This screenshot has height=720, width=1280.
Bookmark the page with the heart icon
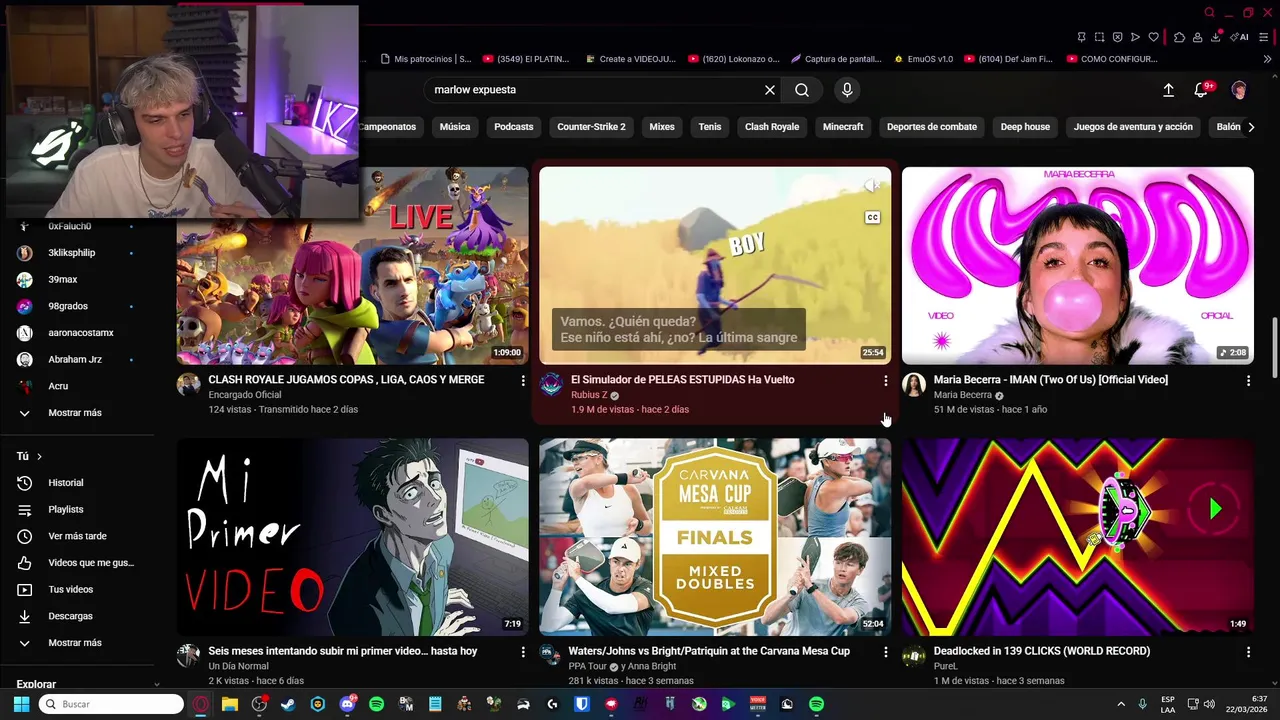pyautogui.click(x=1153, y=37)
